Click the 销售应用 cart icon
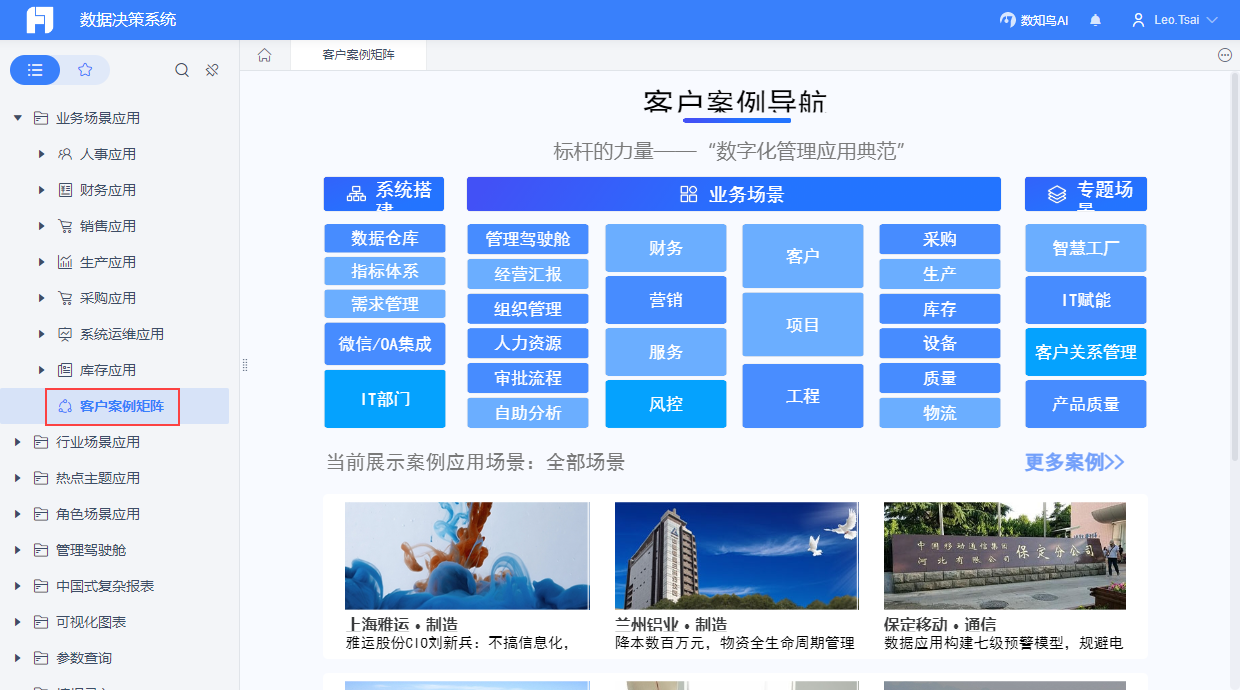1240x690 pixels. (x=65, y=226)
